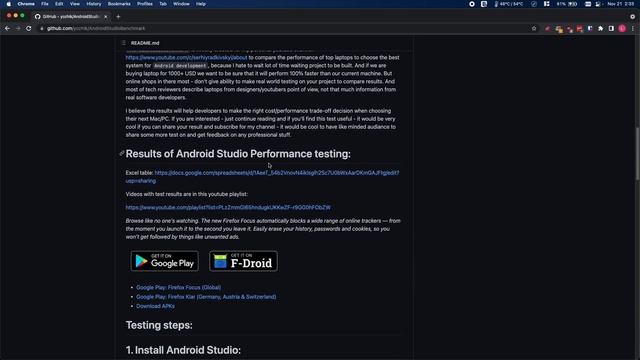Bookmark this page with star icon
This screenshot has height=360, width=640.
pyautogui.click(x=534, y=29)
